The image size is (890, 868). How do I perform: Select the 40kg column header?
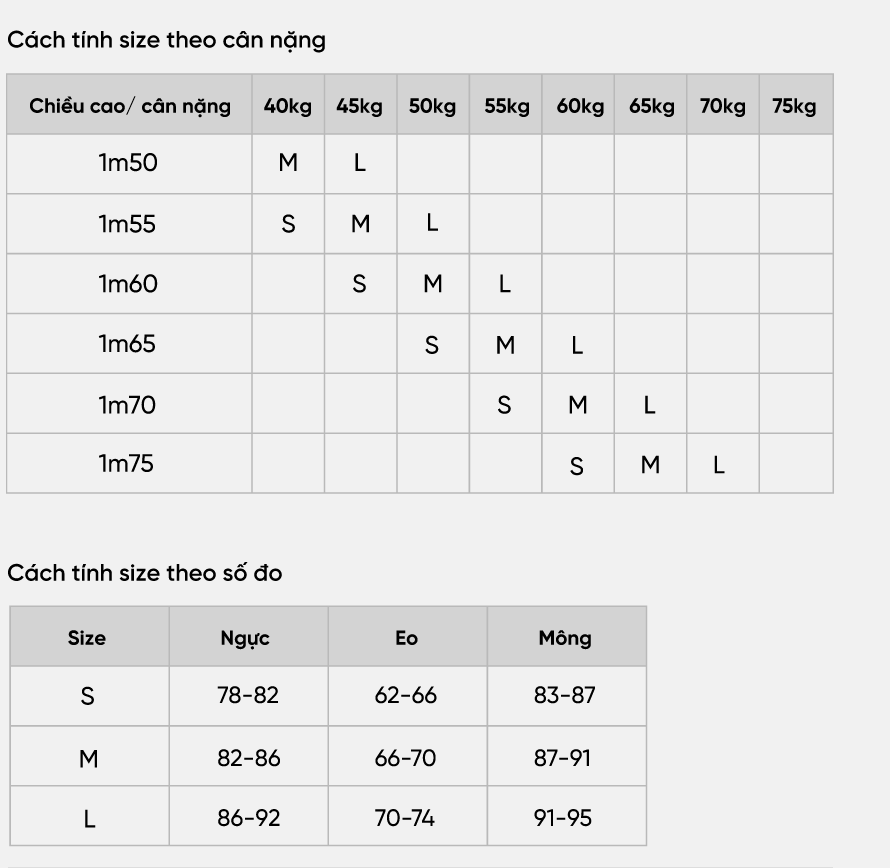[x=288, y=104]
